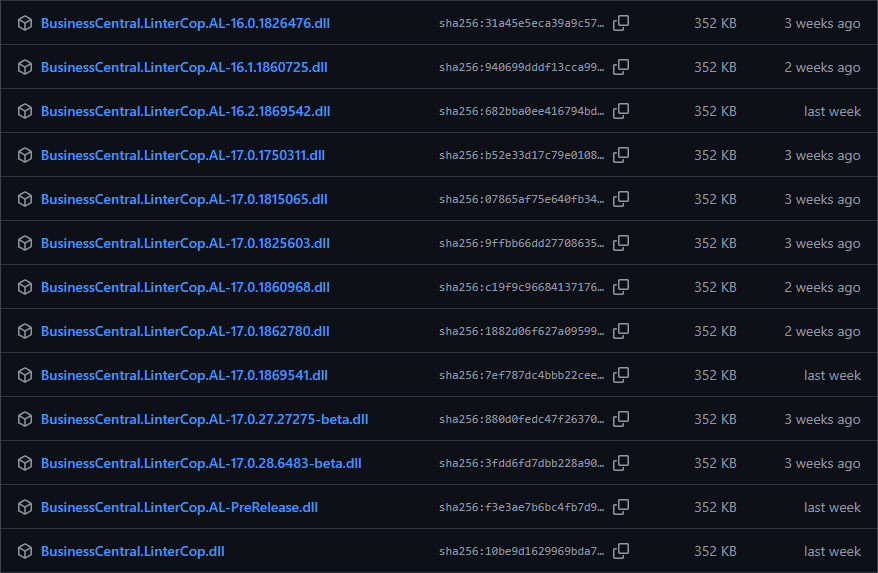Copy SHA256 hash for AL-16.2.1869542.dll
Viewport: 878px width, 573px height.
tap(621, 111)
